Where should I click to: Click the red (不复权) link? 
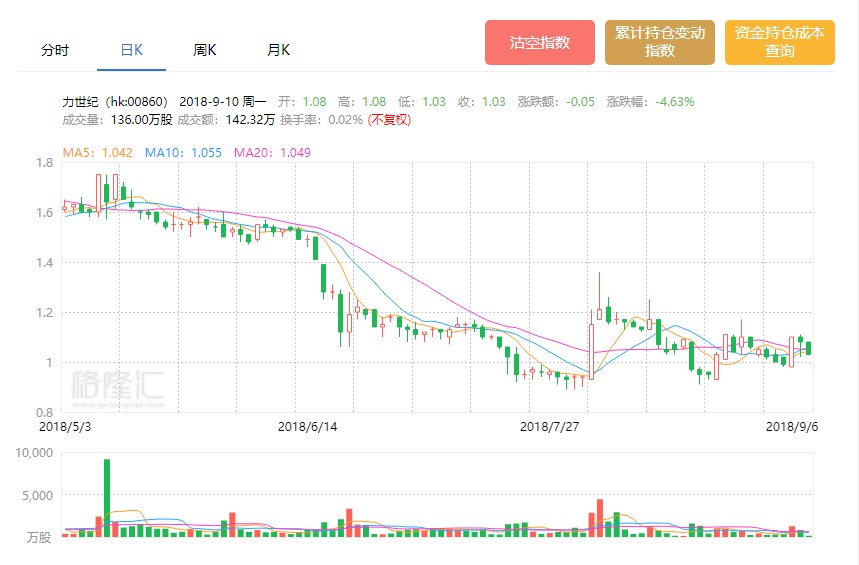[x=389, y=120]
